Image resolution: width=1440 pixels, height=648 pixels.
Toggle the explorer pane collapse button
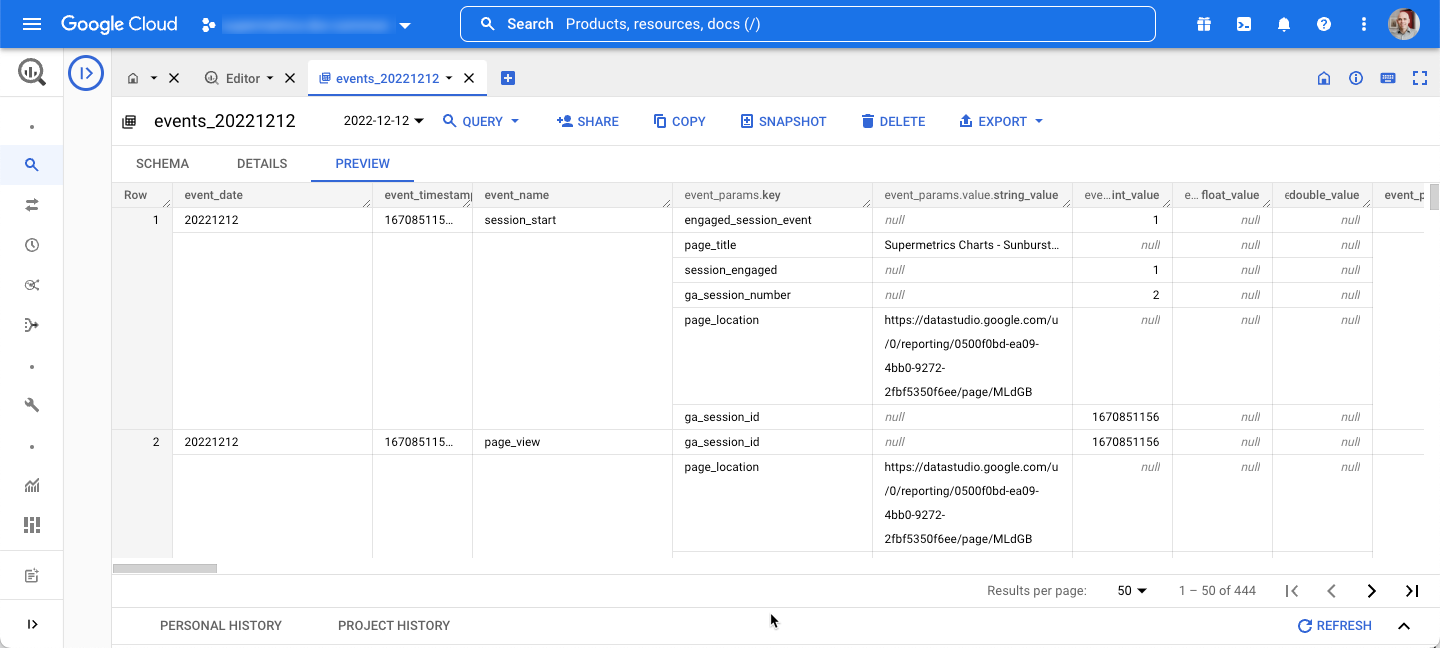pos(86,73)
